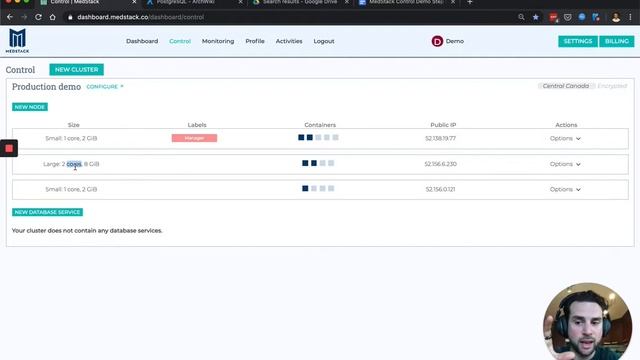This screenshot has height=360, width=640.
Task: Close the PostgreSQL ArchWiki tab
Action: click(240, 2)
